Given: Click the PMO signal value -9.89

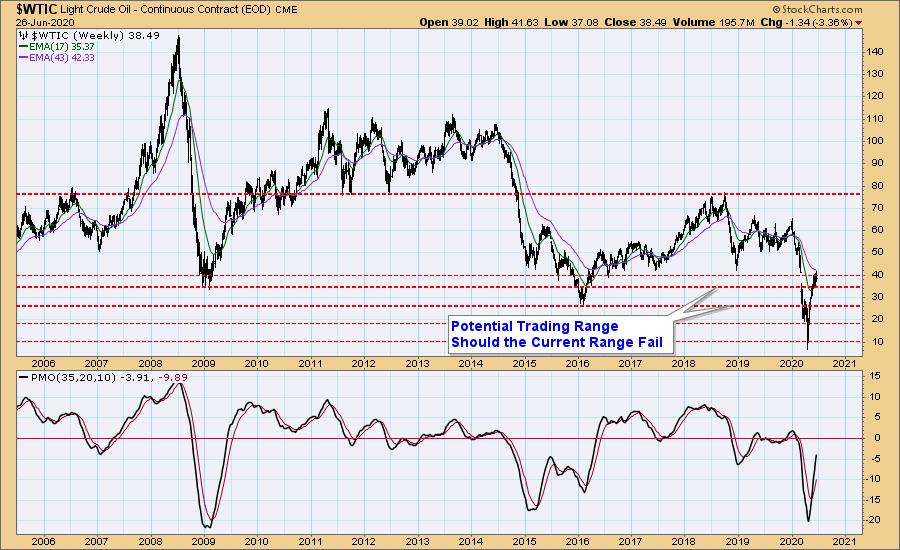Looking at the screenshot, I should [x=175, y=378].
